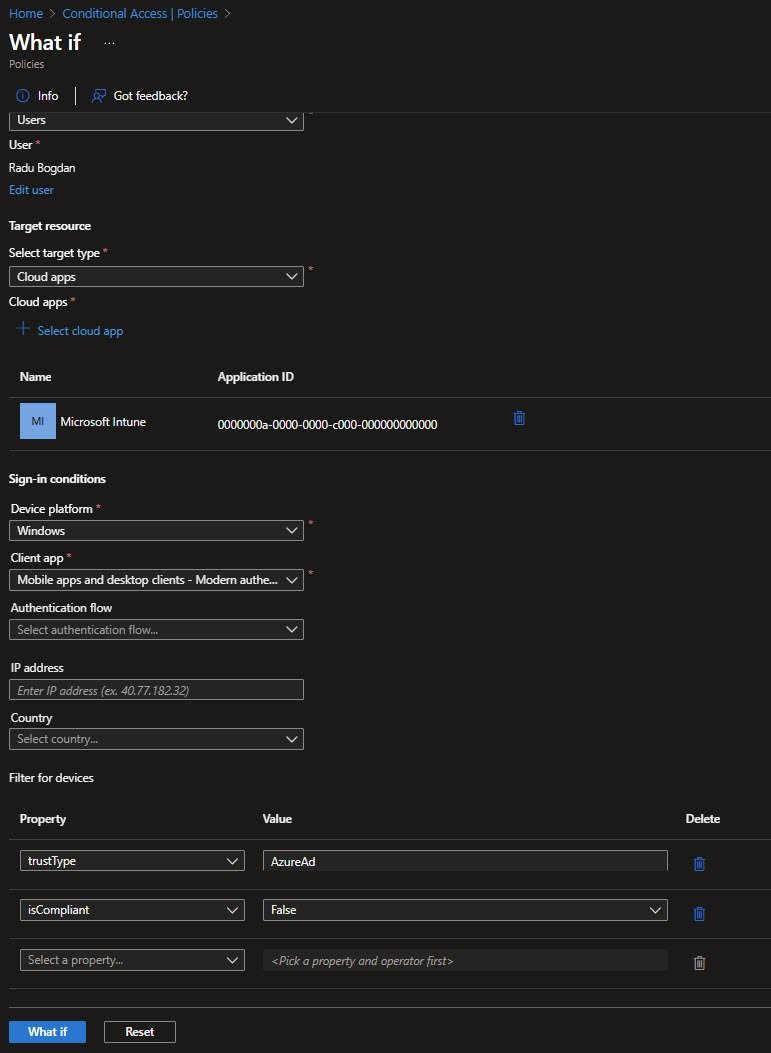Click the Microsoft Intune MI app tile
This screenshot has width=771, height=1053.
point(38,422)
